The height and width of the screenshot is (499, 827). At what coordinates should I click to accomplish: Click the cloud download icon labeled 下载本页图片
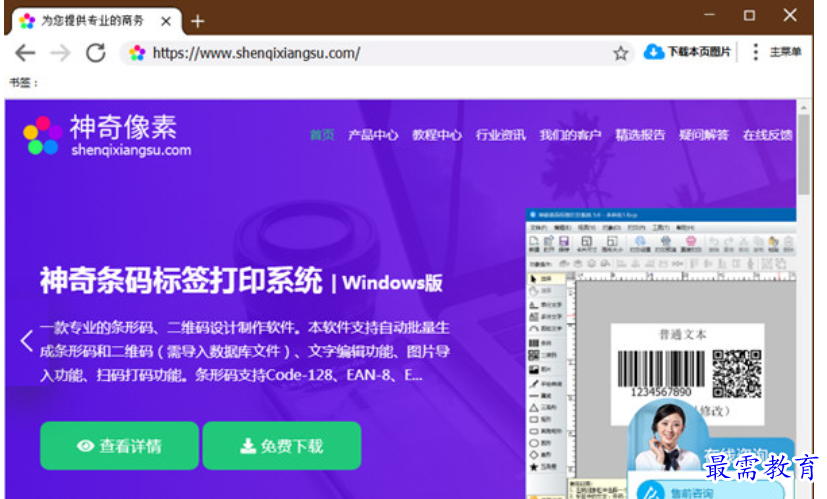[653, 52]
